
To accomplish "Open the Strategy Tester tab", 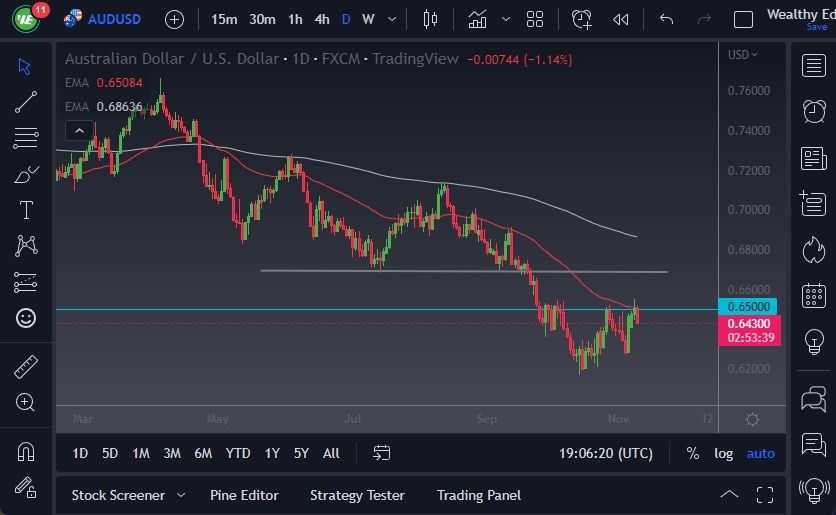I will 357,495.
